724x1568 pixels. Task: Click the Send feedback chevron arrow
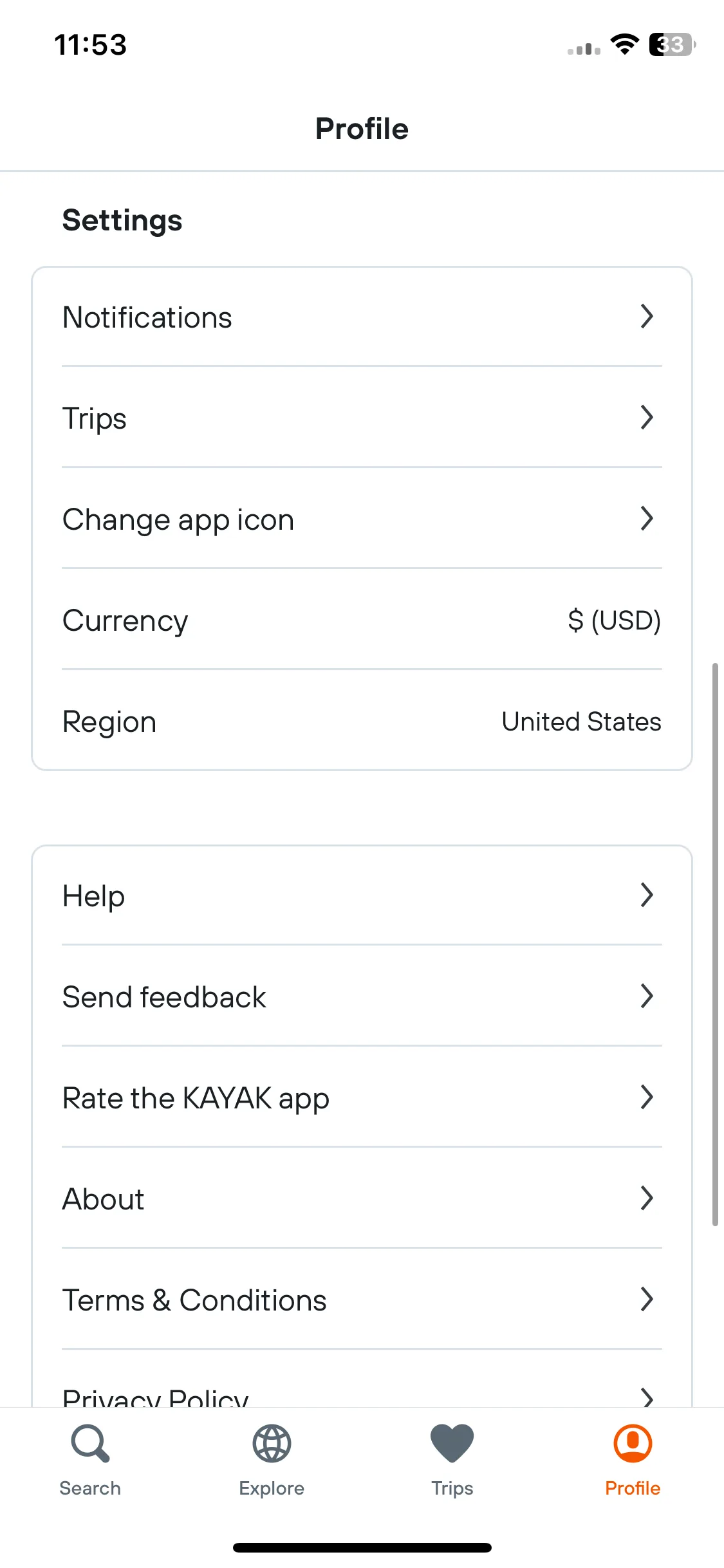[647, 996]
